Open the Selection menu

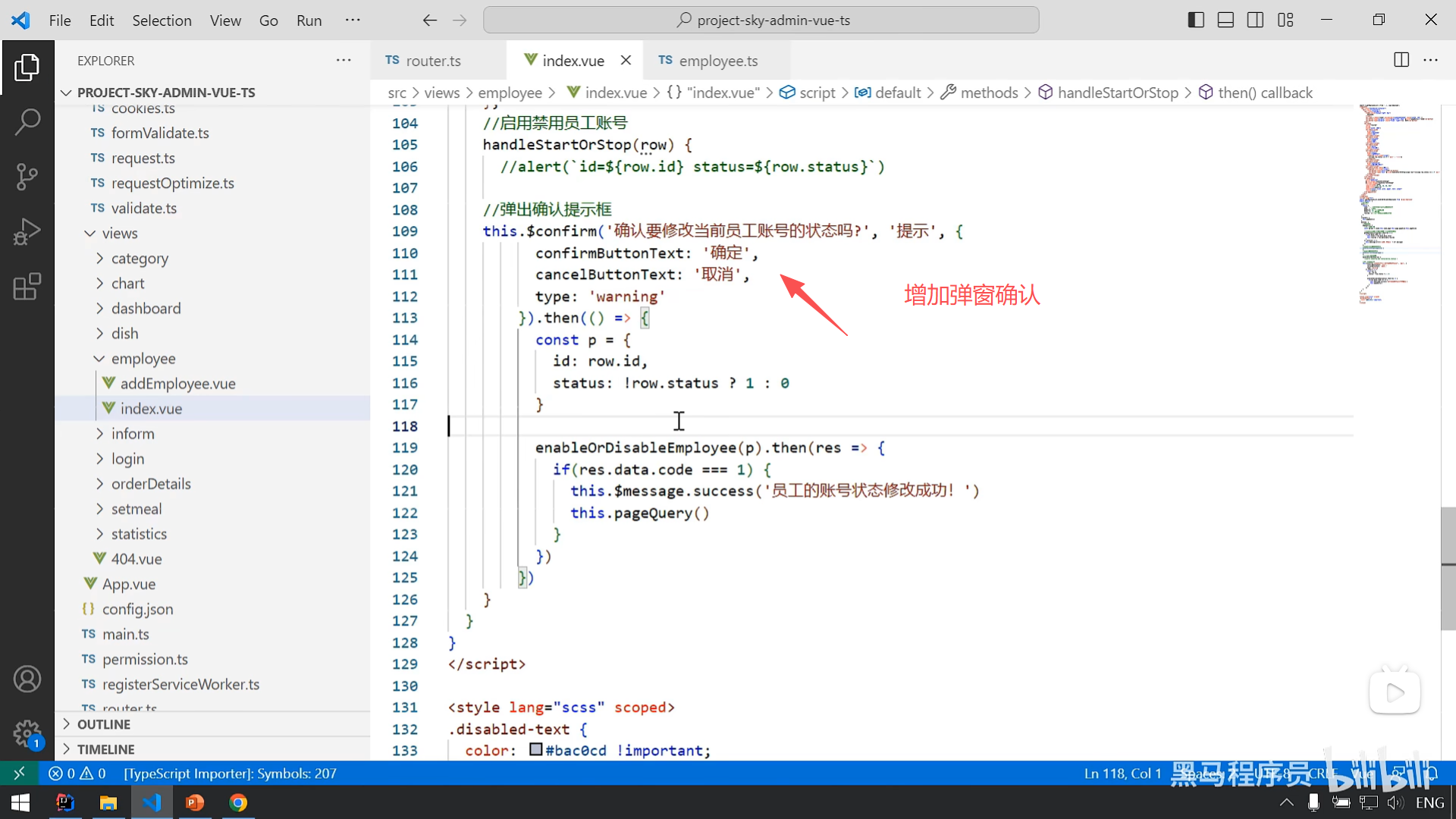pos(162,20)
